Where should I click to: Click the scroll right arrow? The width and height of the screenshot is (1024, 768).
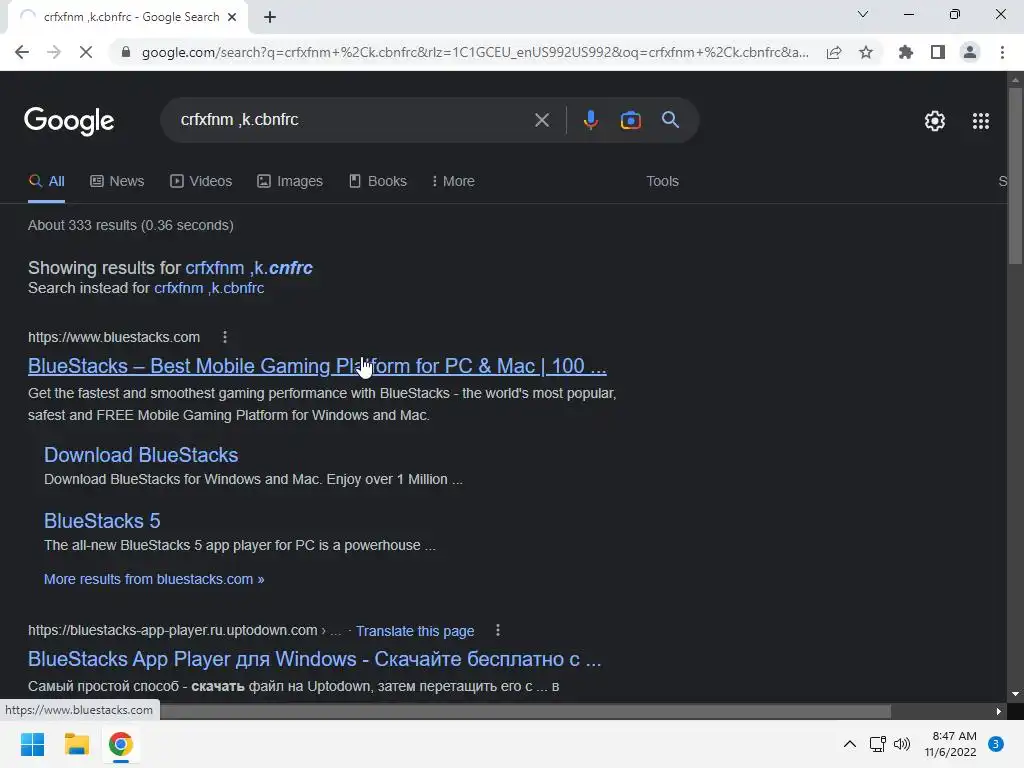point(999,711)
